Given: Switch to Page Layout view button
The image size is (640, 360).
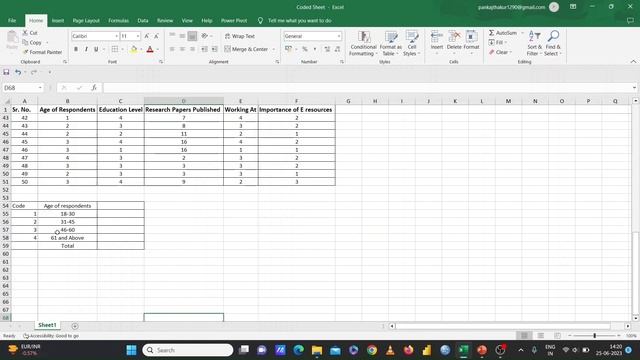Looking at the screenshot, I should [540, 336].
